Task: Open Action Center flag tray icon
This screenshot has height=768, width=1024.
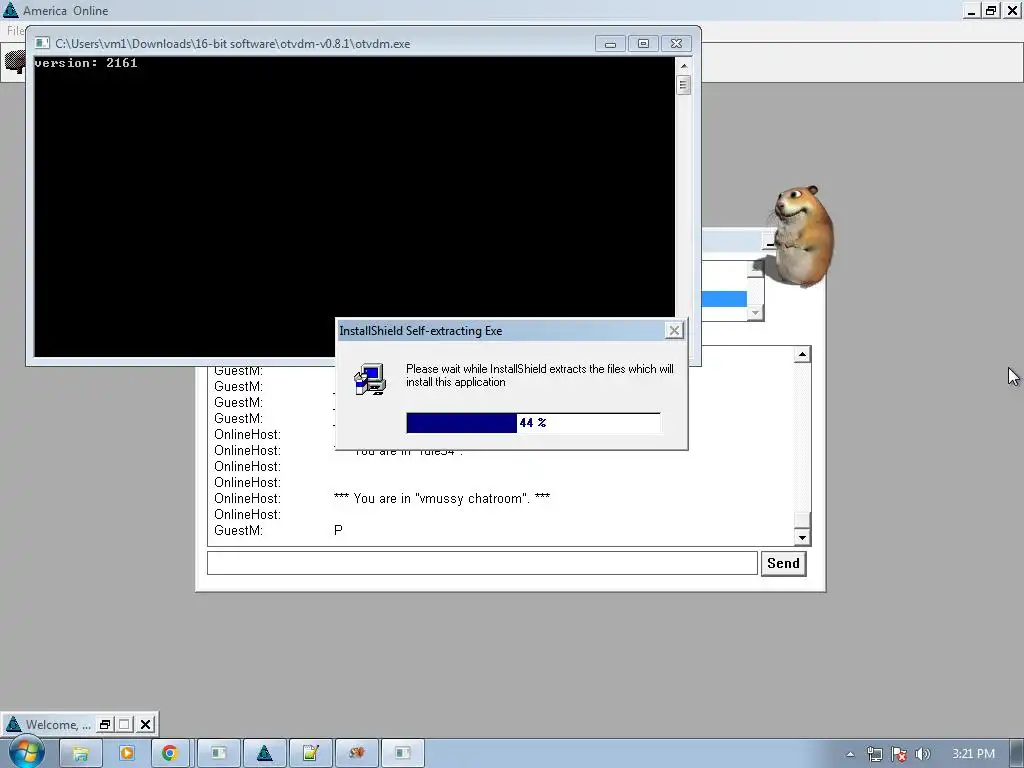Action: pyautogui.click(x=899, y=754)
